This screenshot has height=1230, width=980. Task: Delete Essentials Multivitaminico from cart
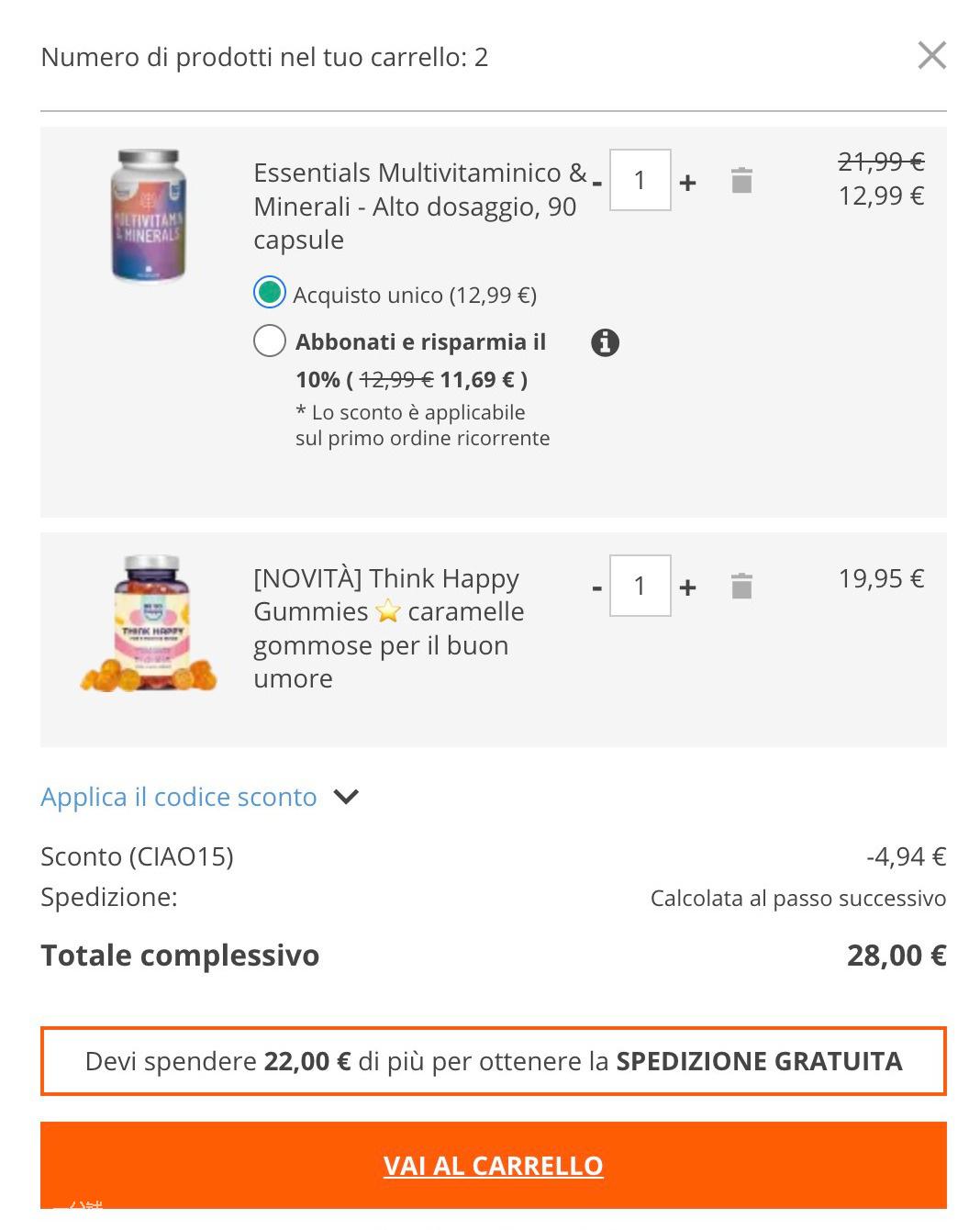pyautogui.click(x=741, y=181)
